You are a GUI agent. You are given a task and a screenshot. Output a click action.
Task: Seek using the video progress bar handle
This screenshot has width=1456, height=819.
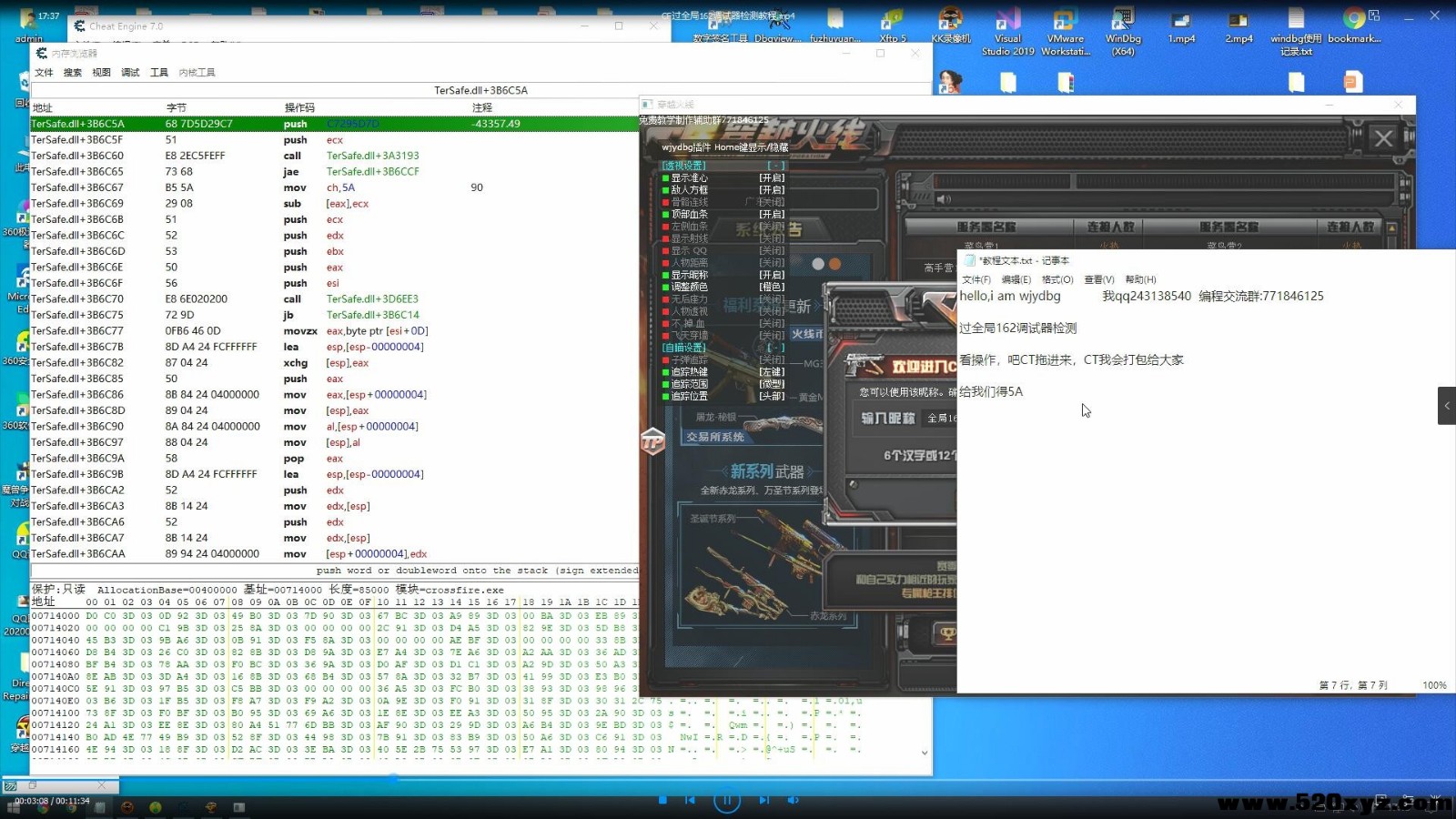393,779
